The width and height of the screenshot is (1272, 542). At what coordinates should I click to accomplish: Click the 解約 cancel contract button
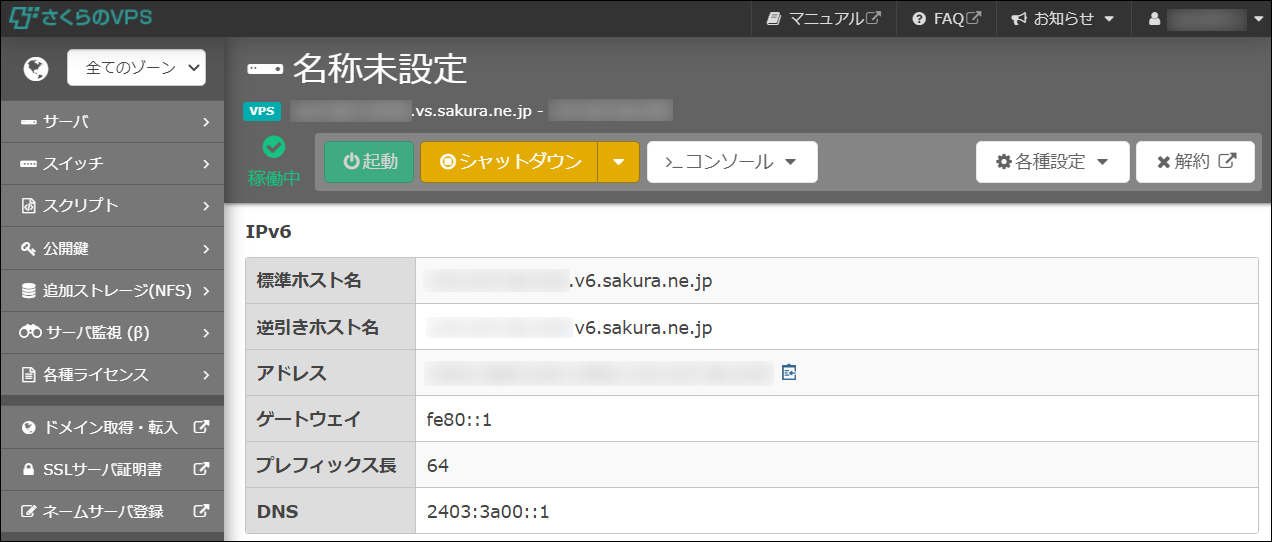[x=1195, y=162]
